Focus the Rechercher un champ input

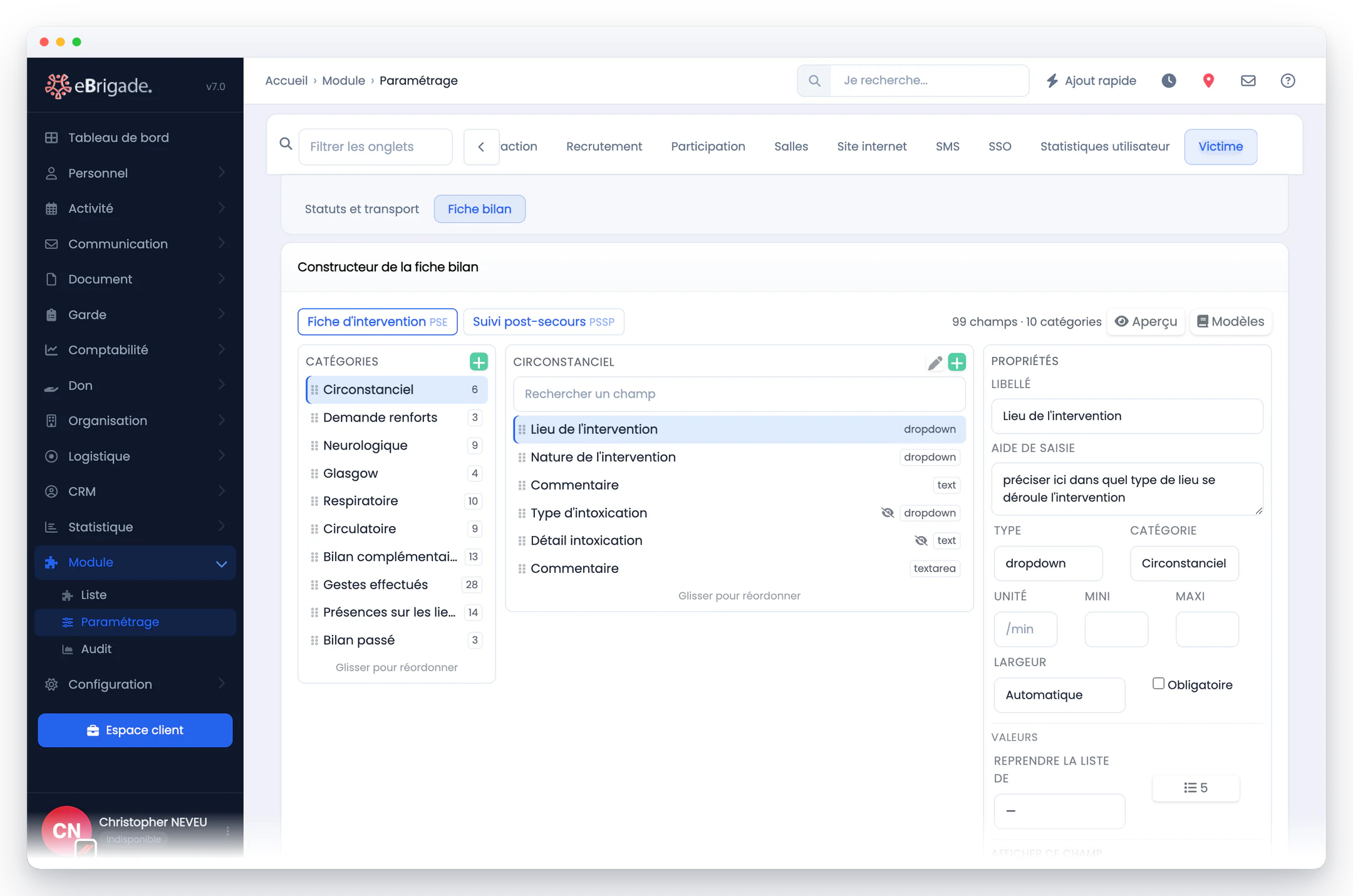pyautogui.click(x=739, y=394)
